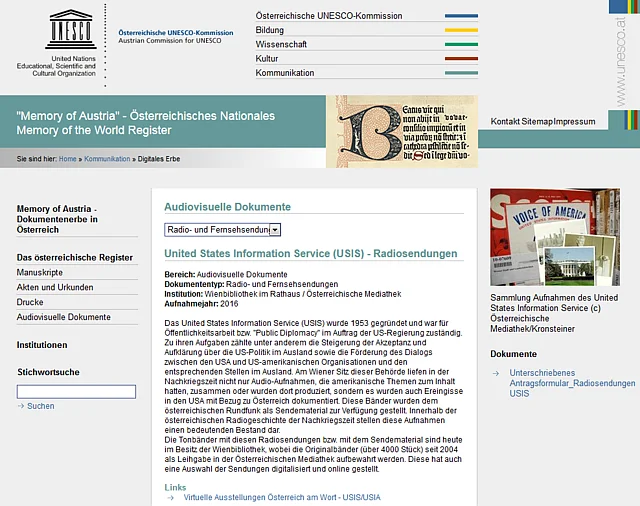Image resolution: width=640 pixels, height=506 pixels.
Task: Click the arrow icon beside Suchen
Action: (x=21, y=406)
